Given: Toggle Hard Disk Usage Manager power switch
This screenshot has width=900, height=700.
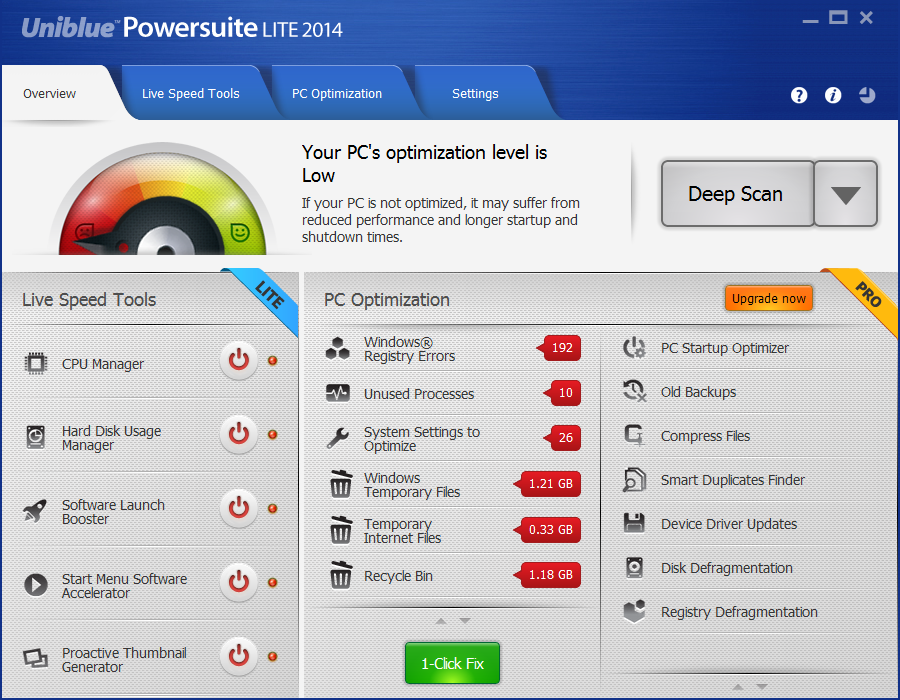Looking at the screenshot, I should 239,434.
